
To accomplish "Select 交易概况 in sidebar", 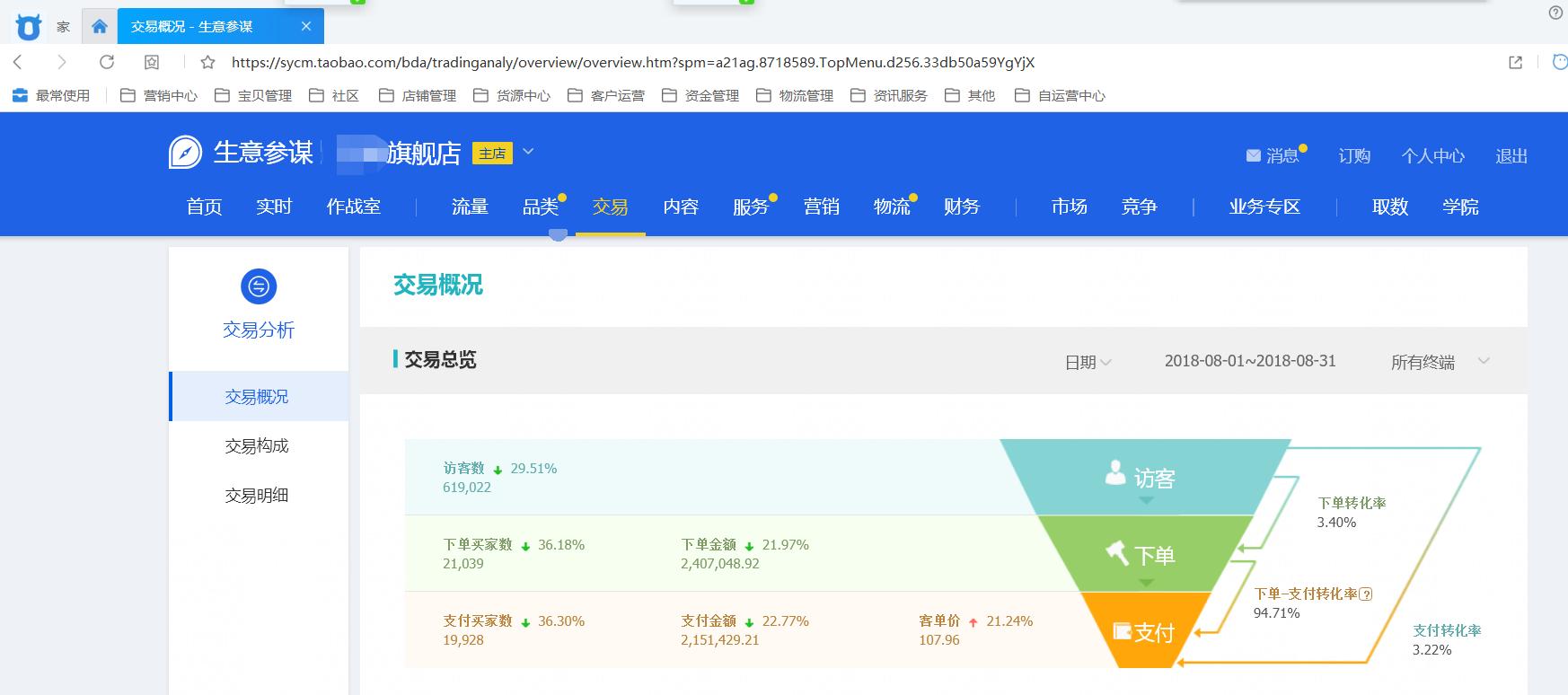I will [259, 396].
